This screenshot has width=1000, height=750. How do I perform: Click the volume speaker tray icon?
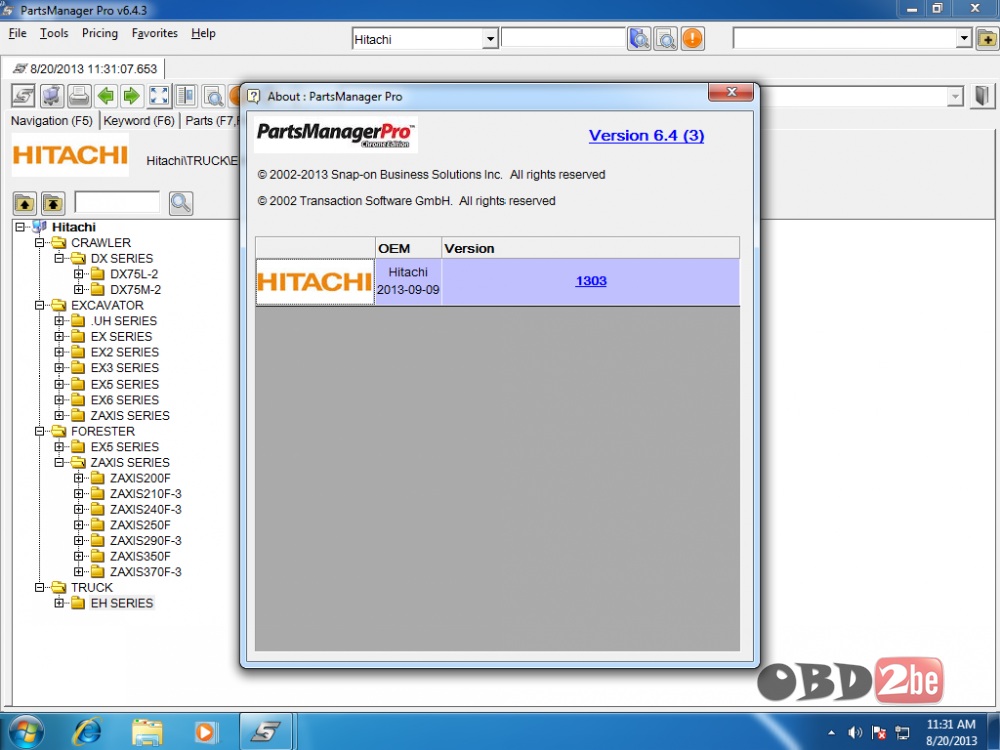pos(855,733)
